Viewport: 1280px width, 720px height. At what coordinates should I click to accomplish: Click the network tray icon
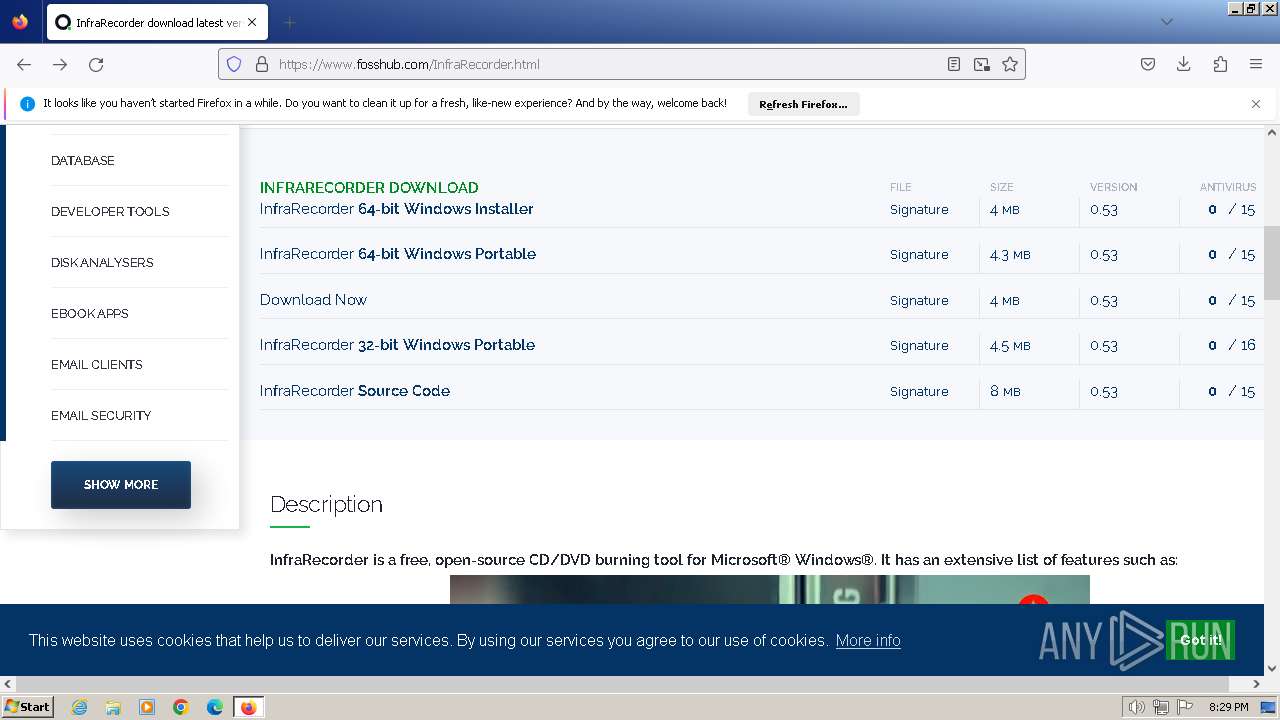click(x=1161, y=707)
